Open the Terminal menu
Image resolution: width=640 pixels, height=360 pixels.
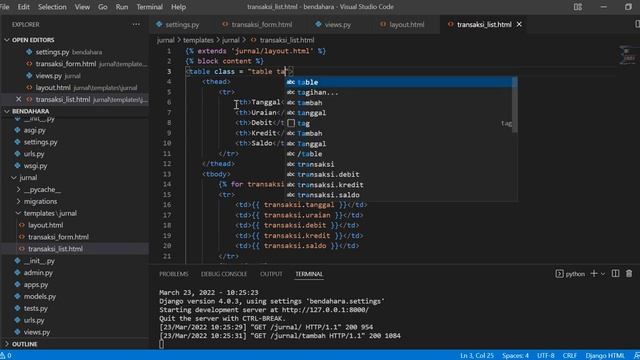(x=149, y=7)
